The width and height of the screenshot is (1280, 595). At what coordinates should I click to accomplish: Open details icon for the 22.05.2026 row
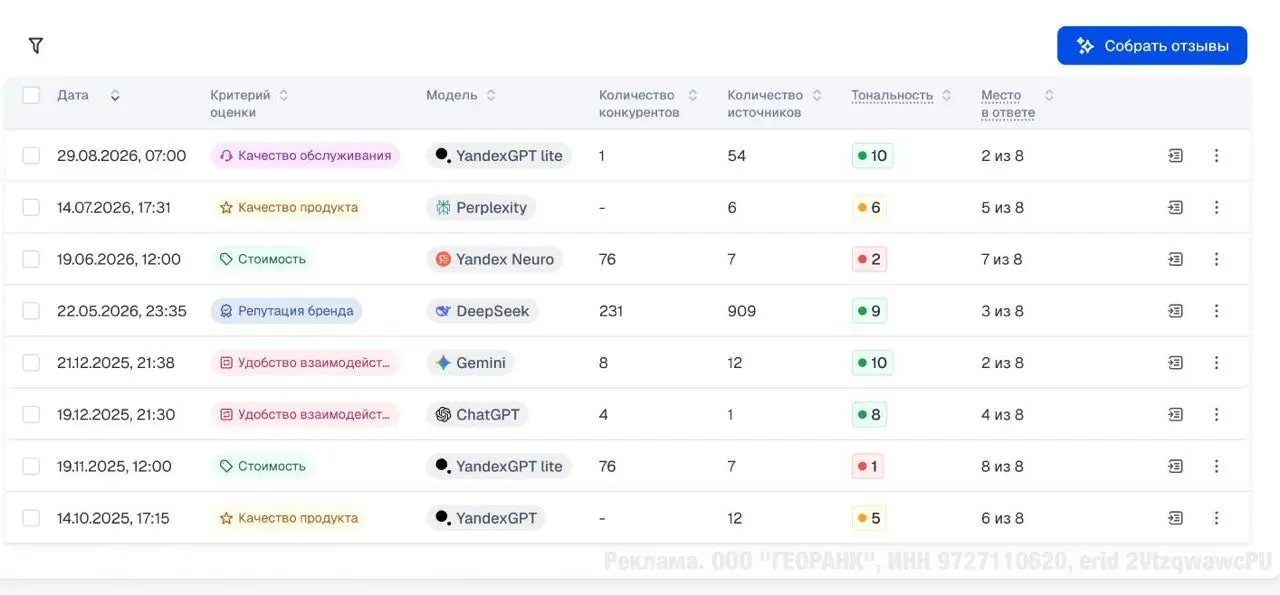1175,311
